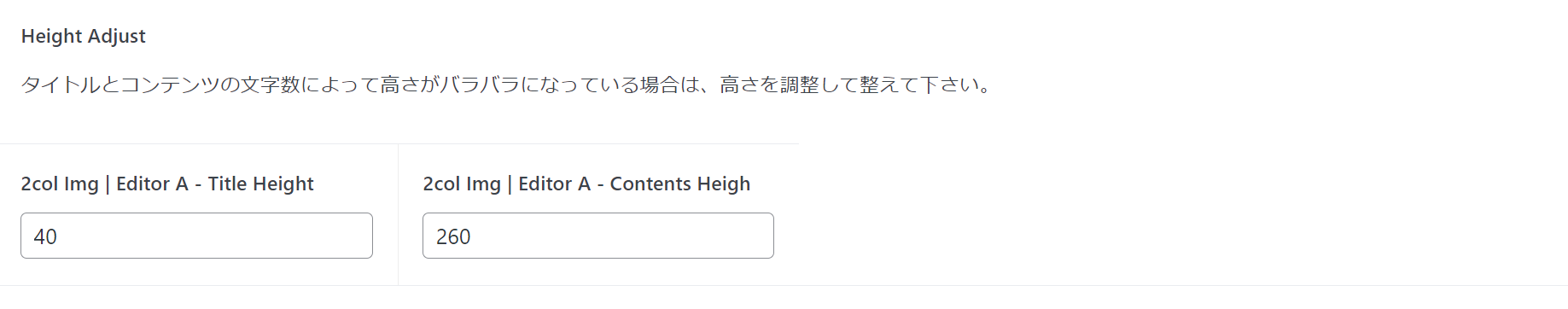This screenshot has width=1568, height=309.
Task: Click the Title Height input field
Action: pyautogui.click(x=196, y=236)
